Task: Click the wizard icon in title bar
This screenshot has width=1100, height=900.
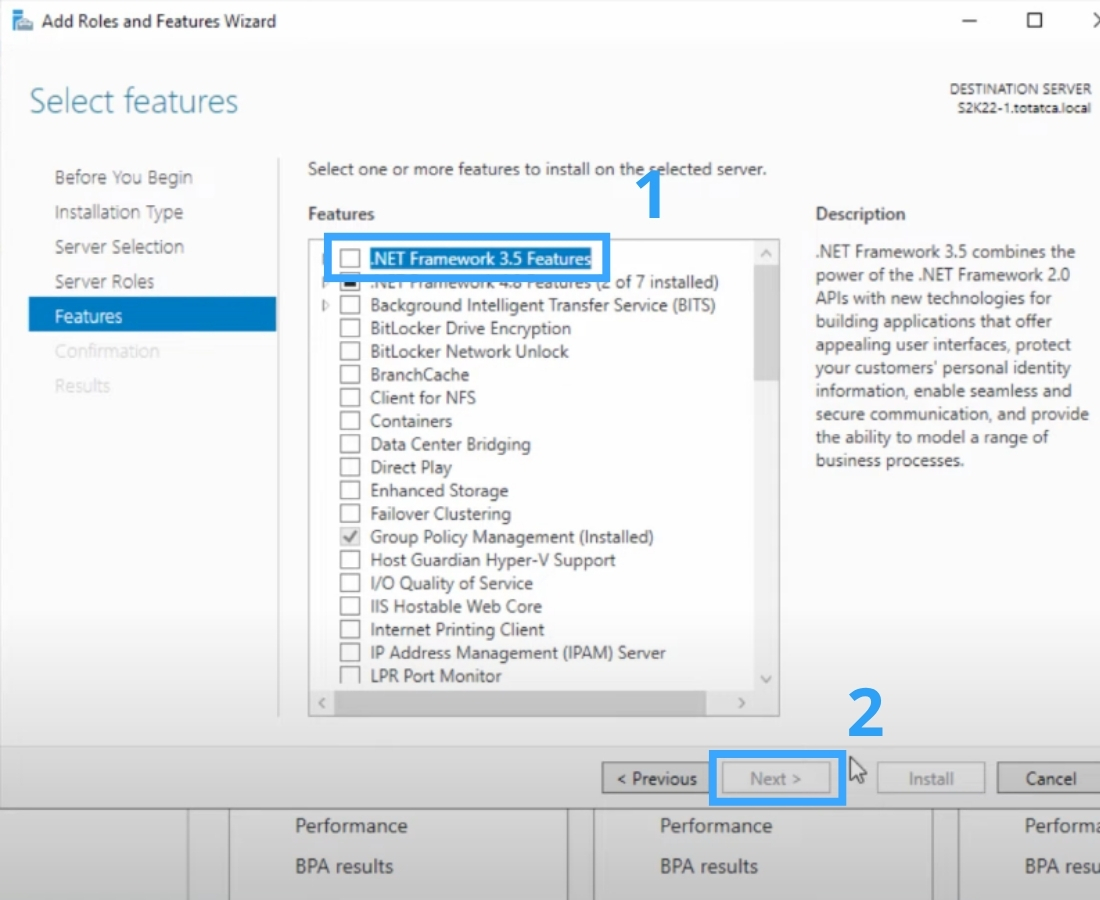Action: click(21, 20)
